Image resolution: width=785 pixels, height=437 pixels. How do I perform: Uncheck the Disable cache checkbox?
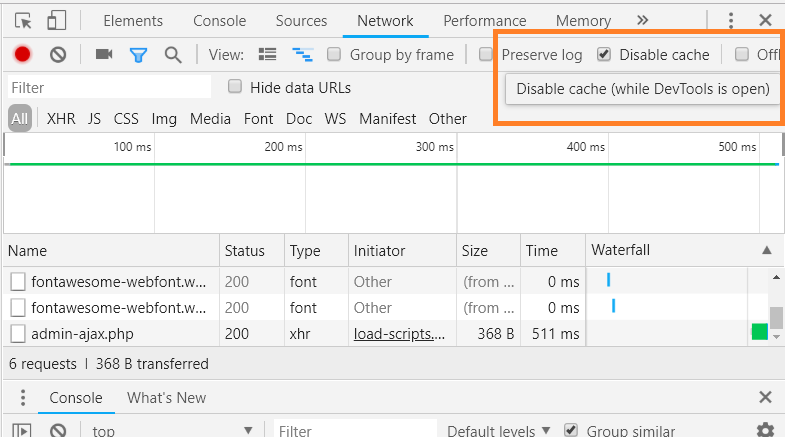click(604, 55)
